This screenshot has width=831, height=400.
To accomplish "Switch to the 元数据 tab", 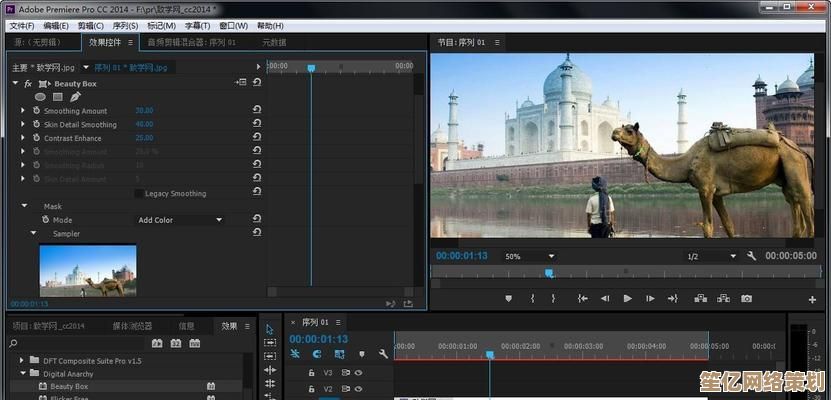I will (274, 43).
